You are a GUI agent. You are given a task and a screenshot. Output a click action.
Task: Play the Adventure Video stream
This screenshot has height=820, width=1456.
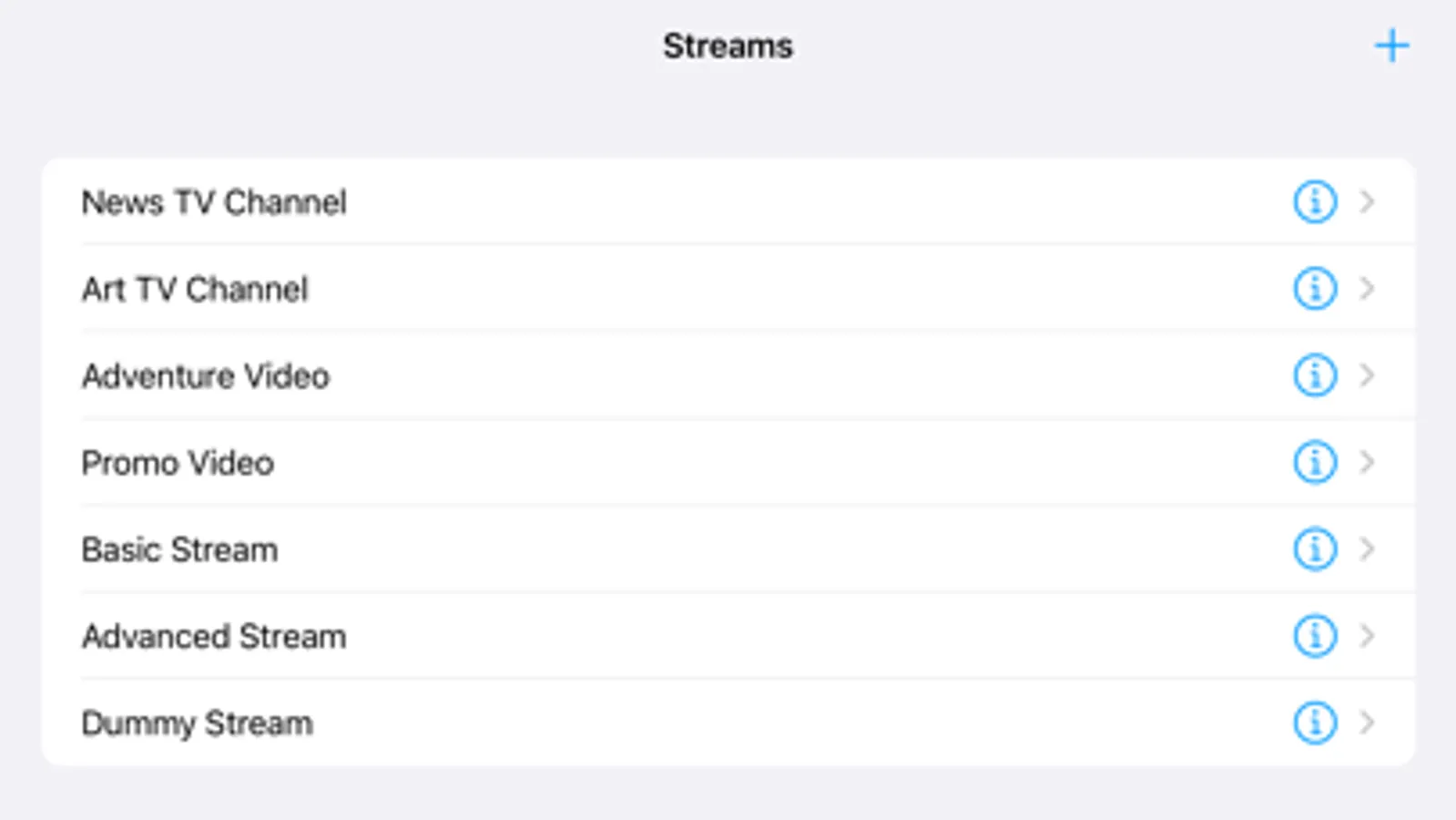pyautogui.click(x=206, y=376)
